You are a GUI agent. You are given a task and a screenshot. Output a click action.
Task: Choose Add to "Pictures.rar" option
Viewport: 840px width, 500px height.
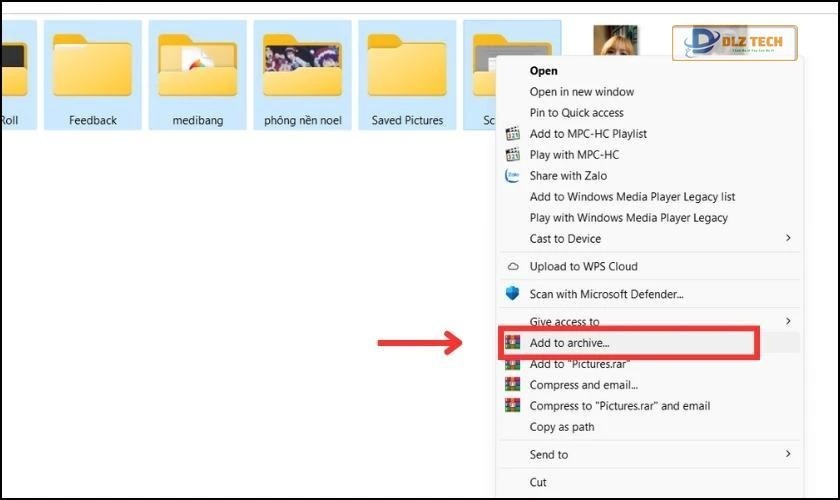tap(580, 364)
